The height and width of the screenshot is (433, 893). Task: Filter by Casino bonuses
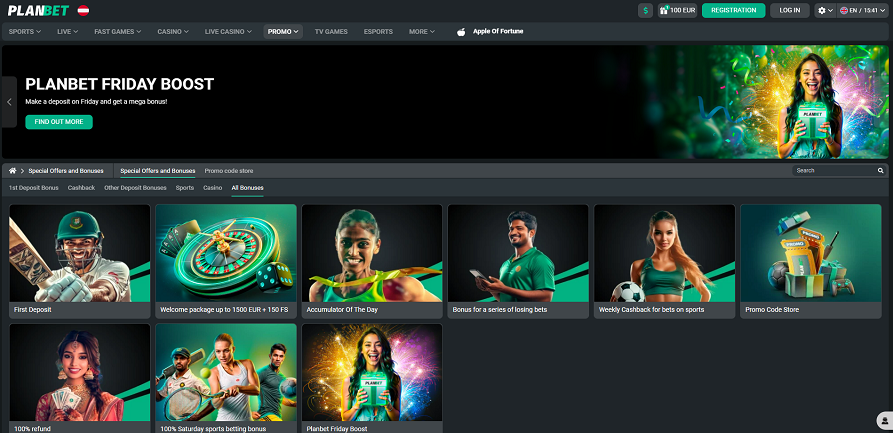[212, 187]
